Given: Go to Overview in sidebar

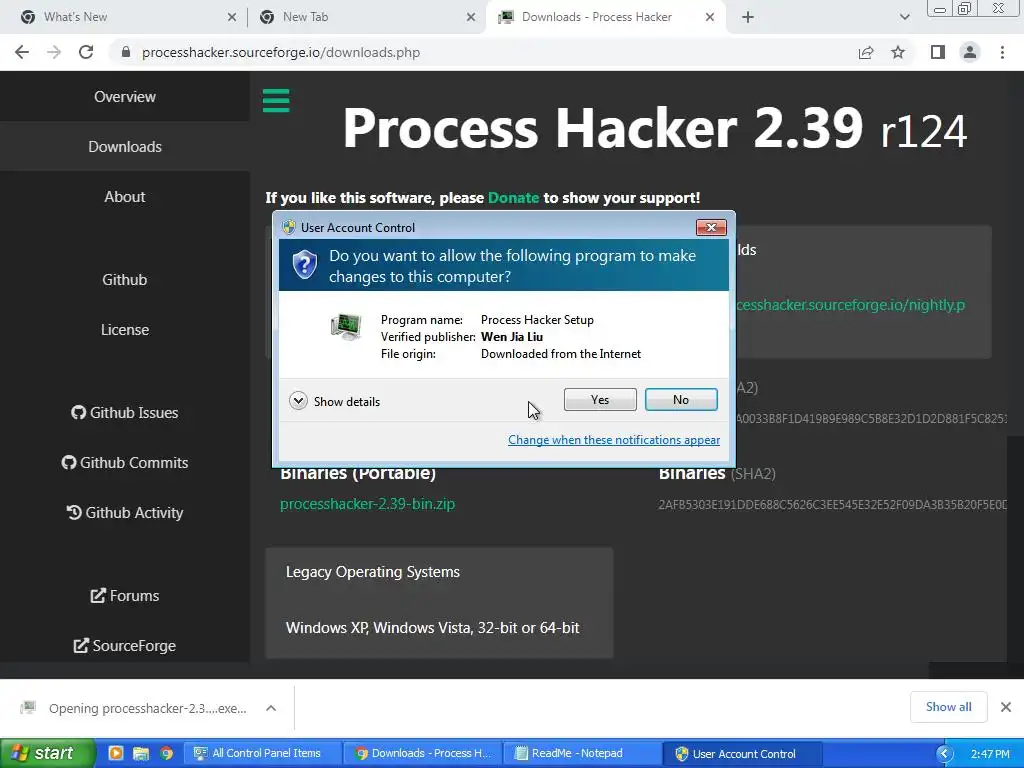Looking at the screenshot, I should tap(125, 97).
